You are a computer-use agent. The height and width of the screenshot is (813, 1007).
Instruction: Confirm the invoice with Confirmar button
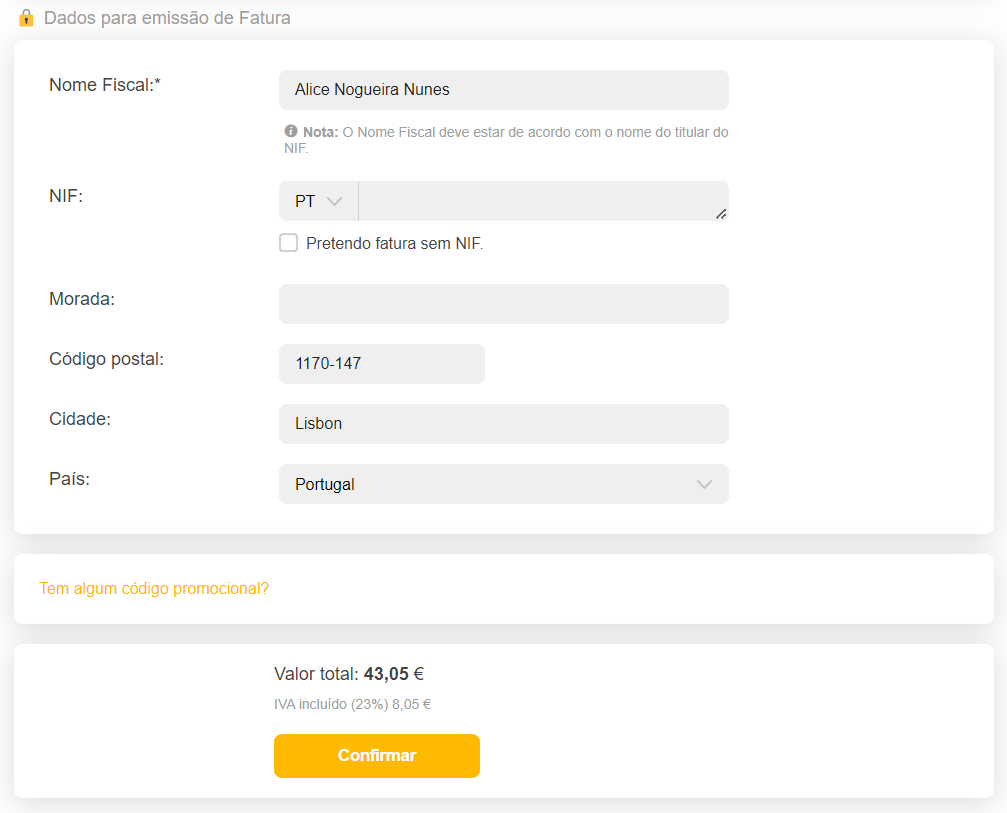pos(377,756)
